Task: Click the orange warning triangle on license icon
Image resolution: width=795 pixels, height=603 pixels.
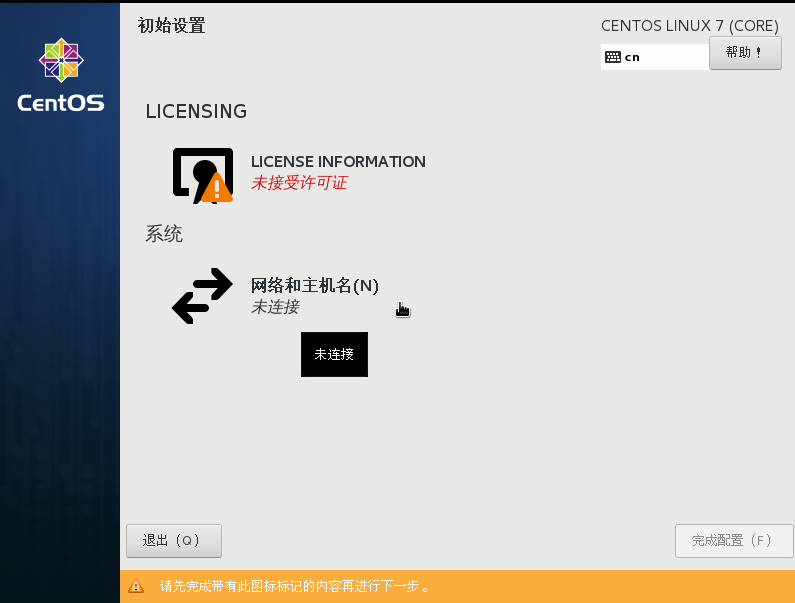Action: [x=216, y=188]
